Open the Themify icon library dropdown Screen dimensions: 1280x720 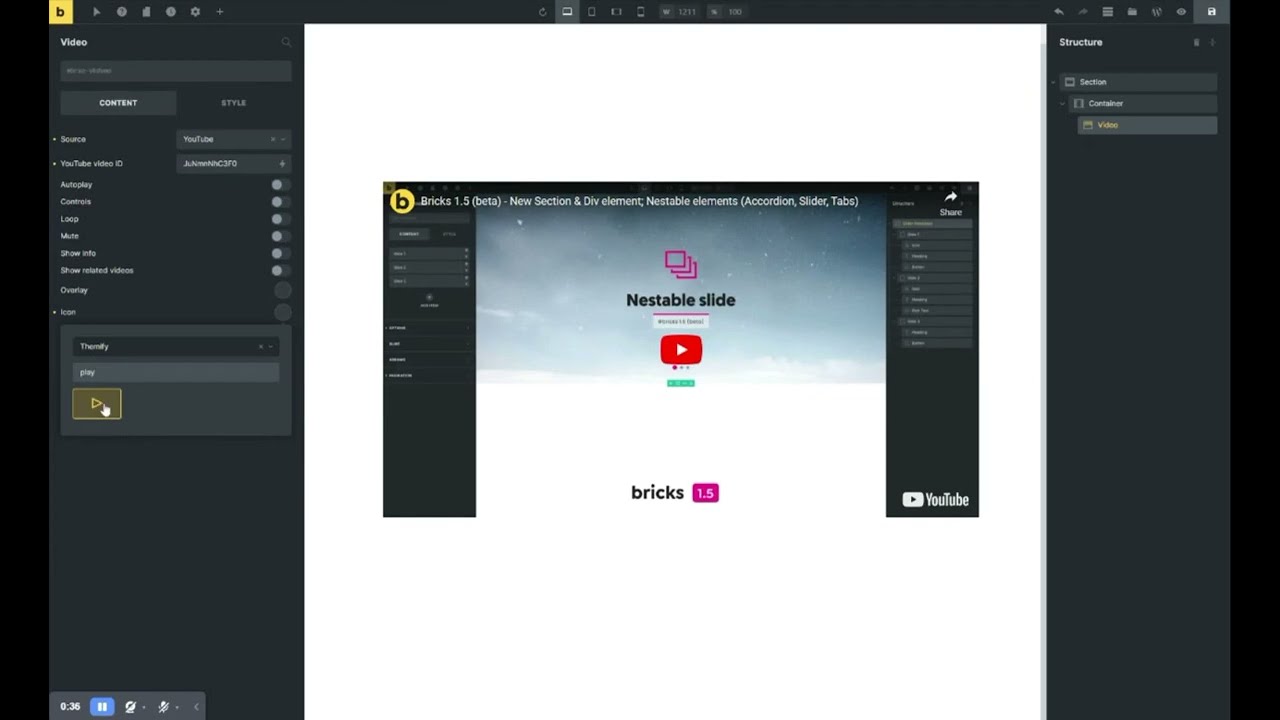click(x=175, y=346)
